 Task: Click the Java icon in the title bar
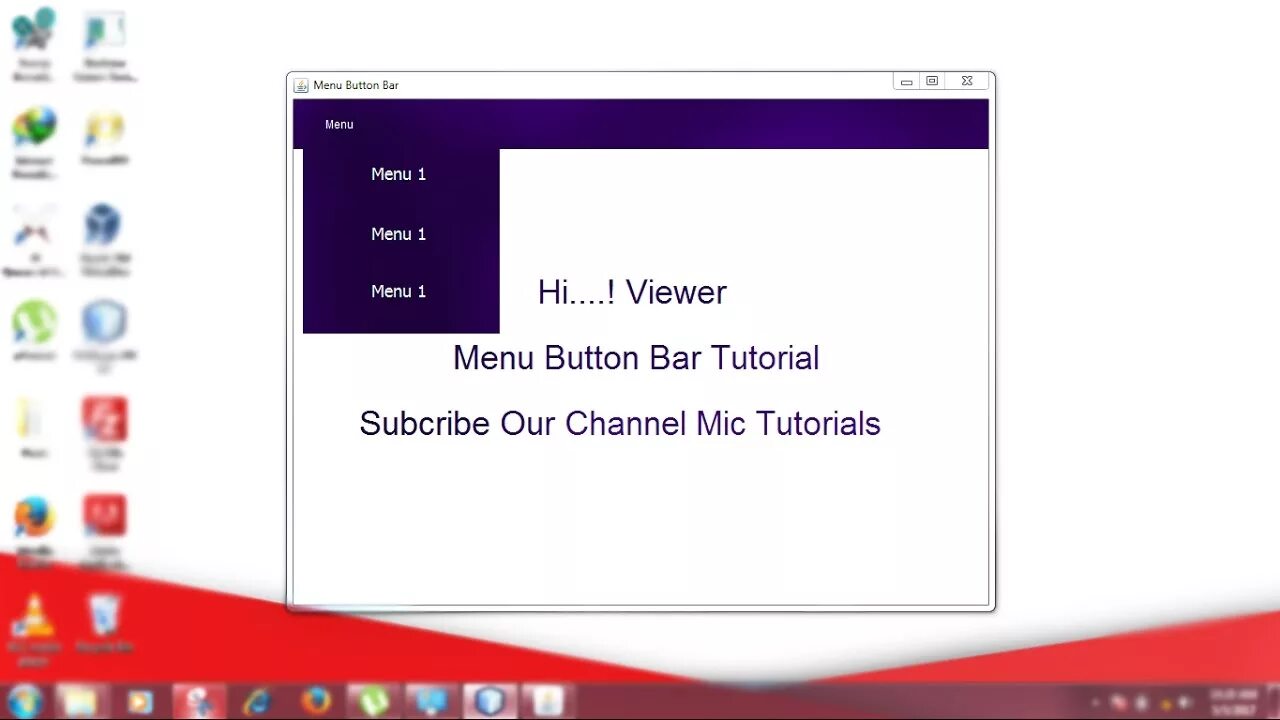coord(301,85)
